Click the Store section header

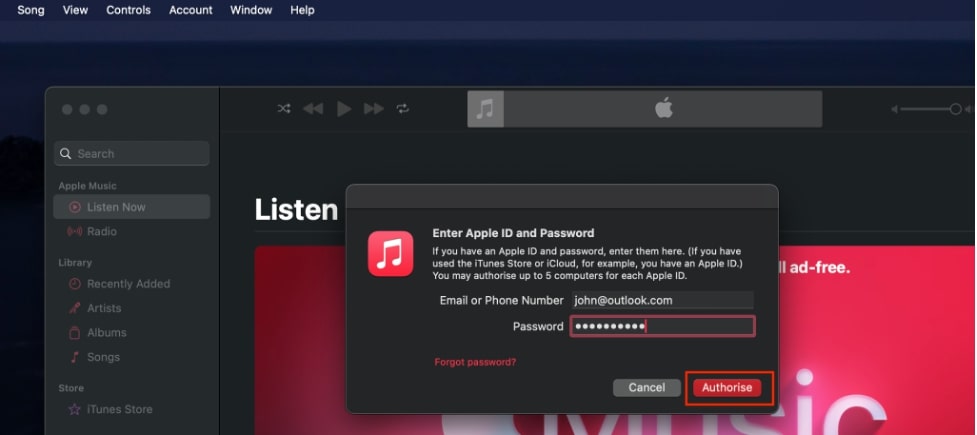(x=71, y=388)
